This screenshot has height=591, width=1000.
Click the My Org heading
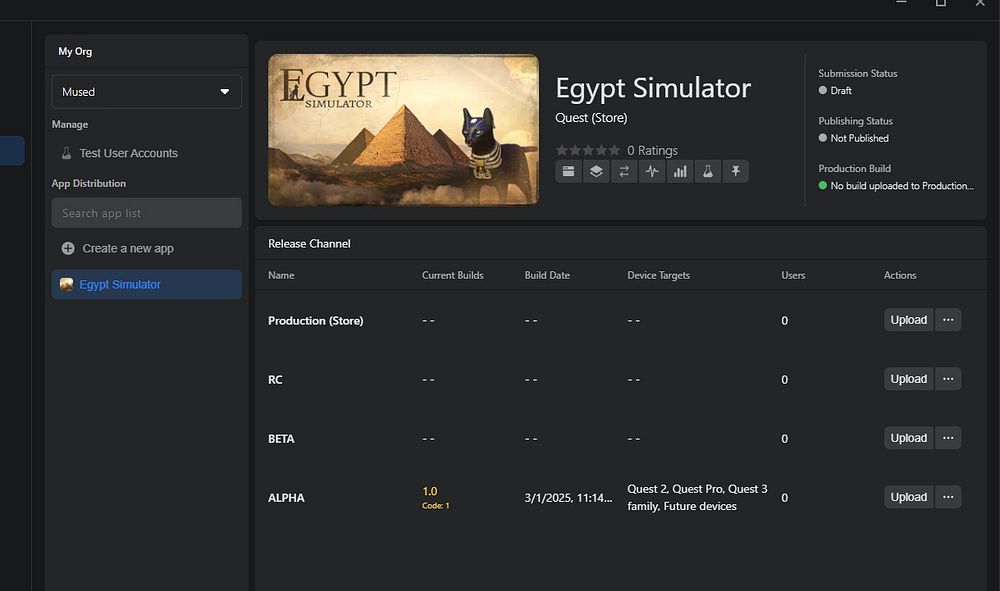click(x=75, y=52)
